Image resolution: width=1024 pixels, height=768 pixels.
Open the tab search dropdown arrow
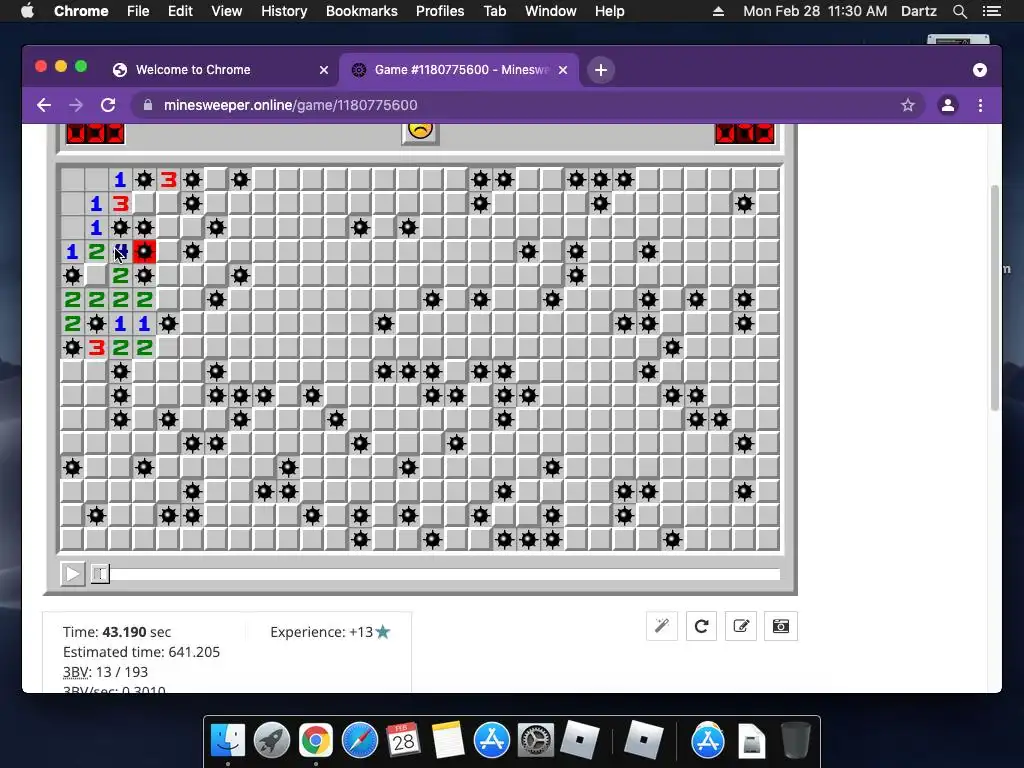[980, 70]
